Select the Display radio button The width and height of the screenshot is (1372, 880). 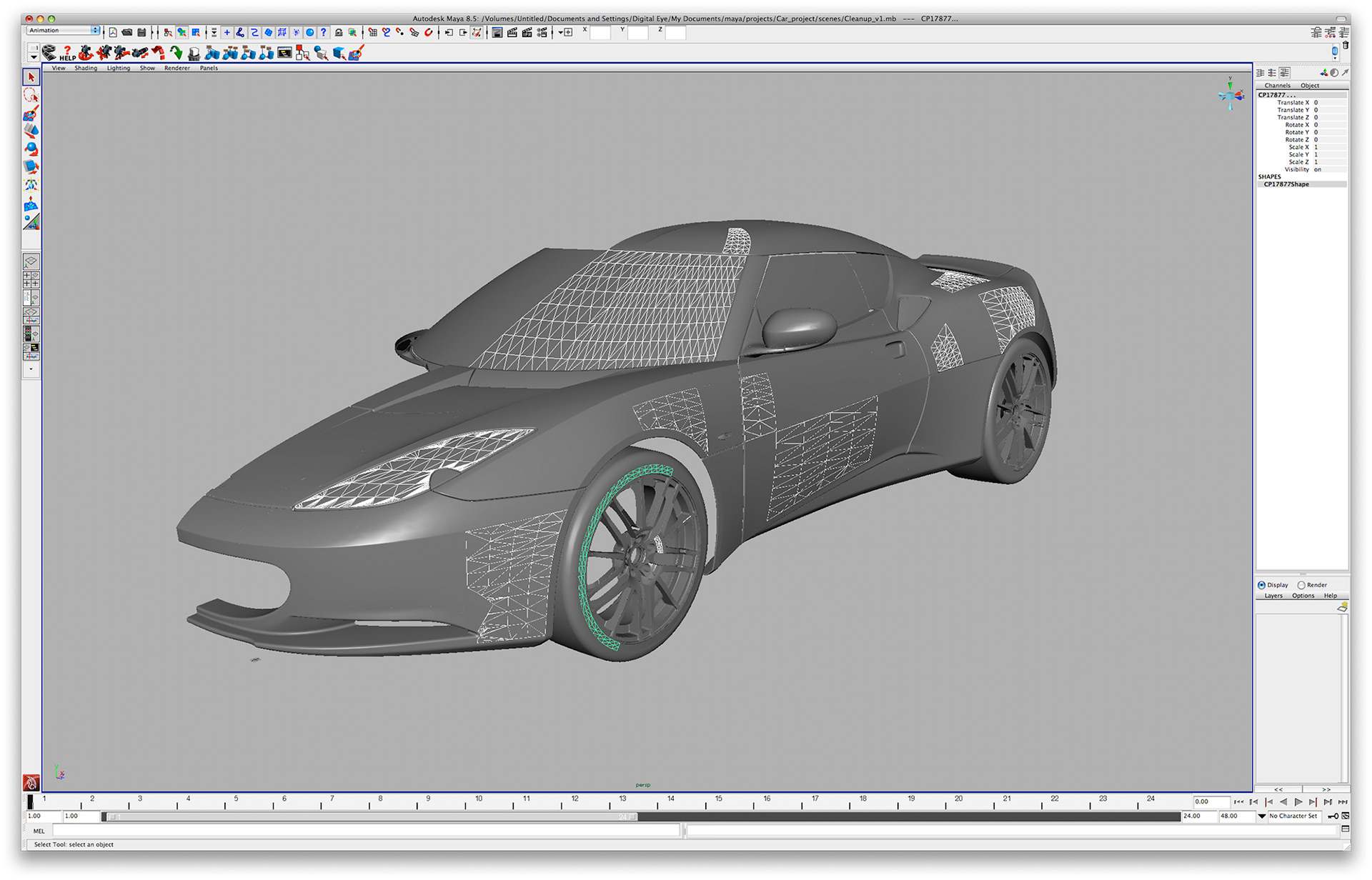1262,585
